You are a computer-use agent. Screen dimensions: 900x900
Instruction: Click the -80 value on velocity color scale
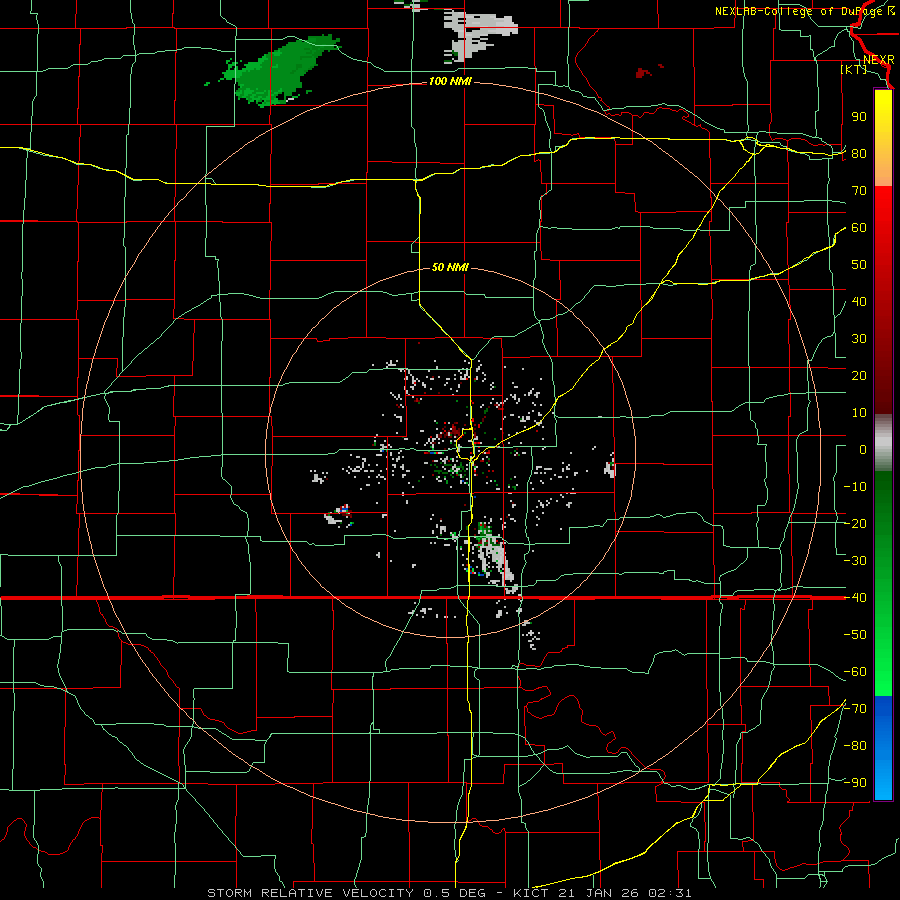point(855,746)
